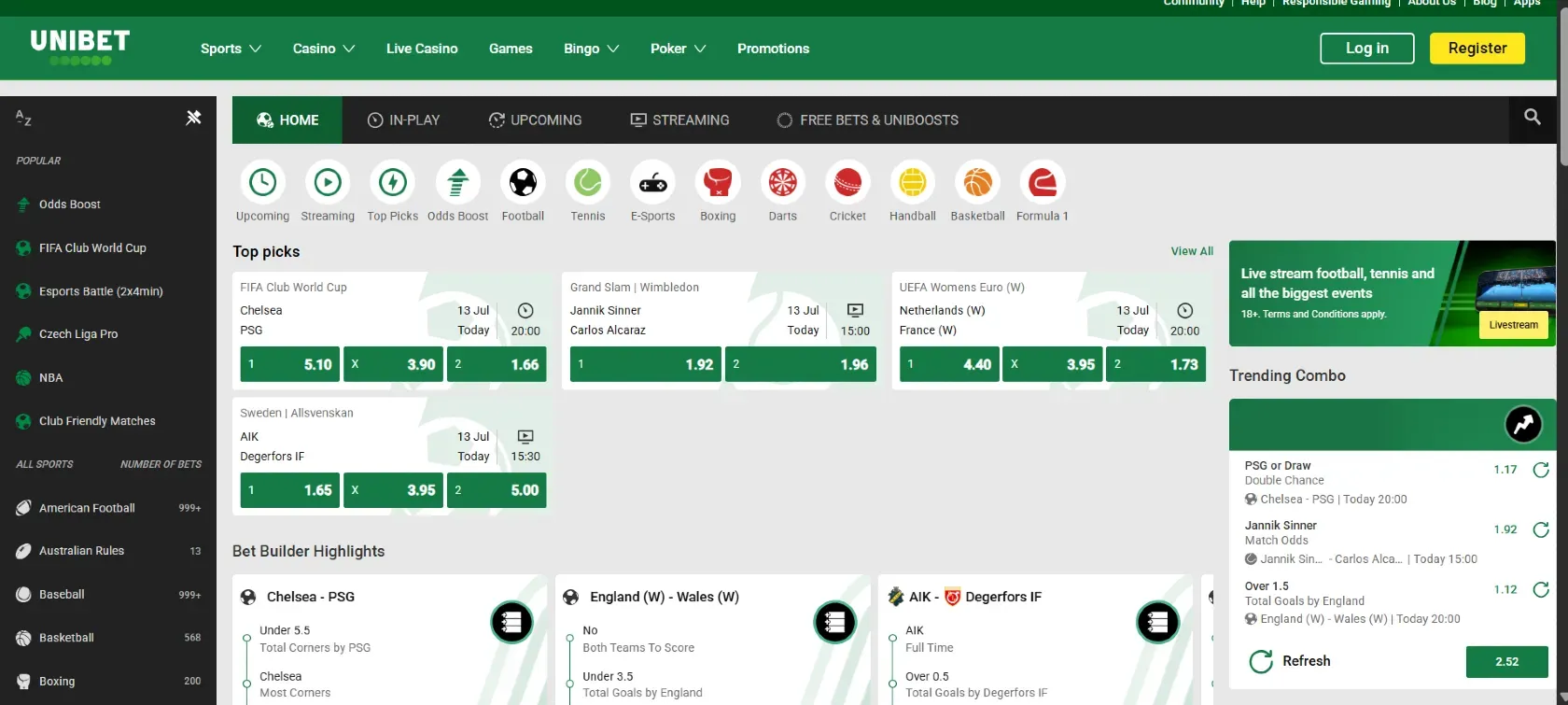
Task: Bet on AIK at 1.65
Action: pos(289,489)
